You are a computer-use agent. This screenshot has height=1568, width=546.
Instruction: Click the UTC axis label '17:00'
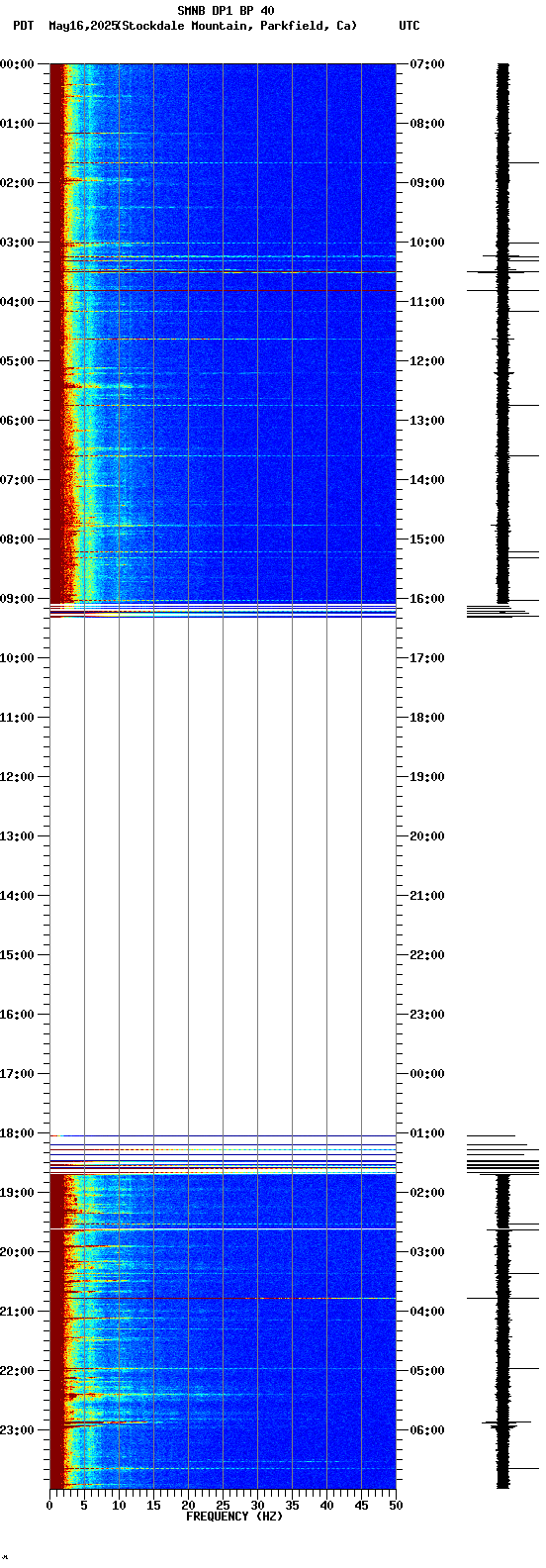[x=427, y=658]
